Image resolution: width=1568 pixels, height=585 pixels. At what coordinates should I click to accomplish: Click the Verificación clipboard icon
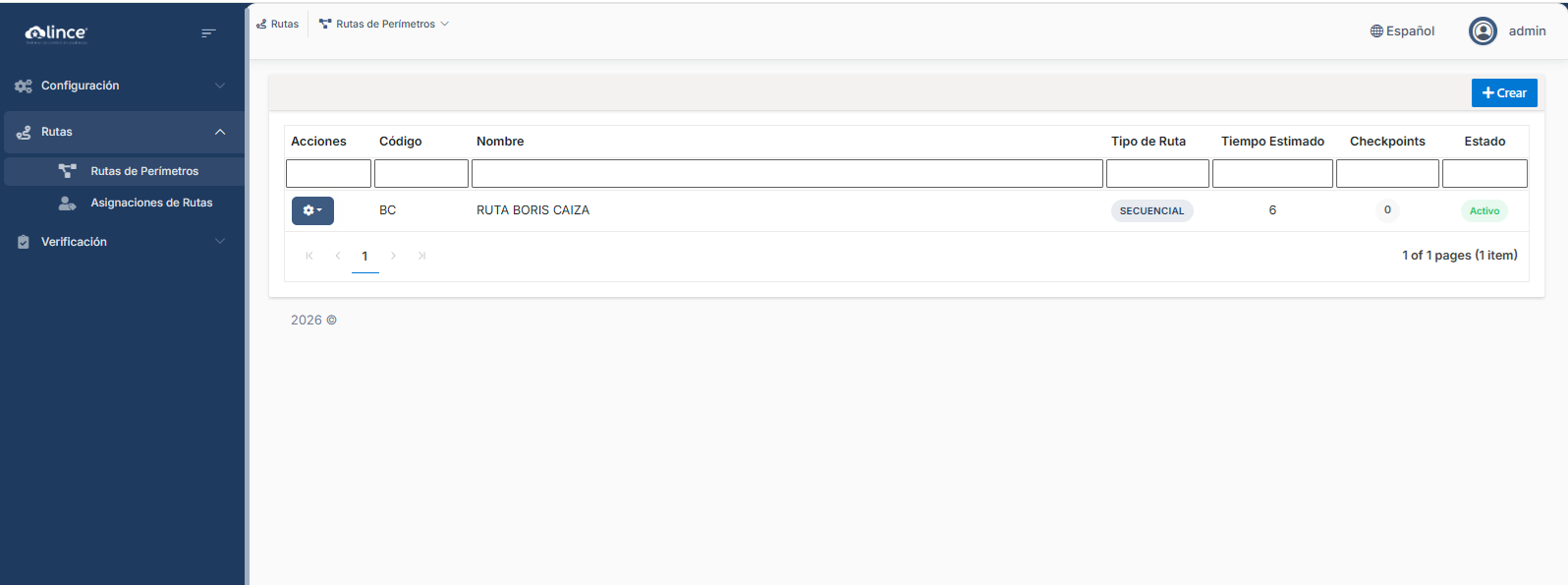pos(24,242)
